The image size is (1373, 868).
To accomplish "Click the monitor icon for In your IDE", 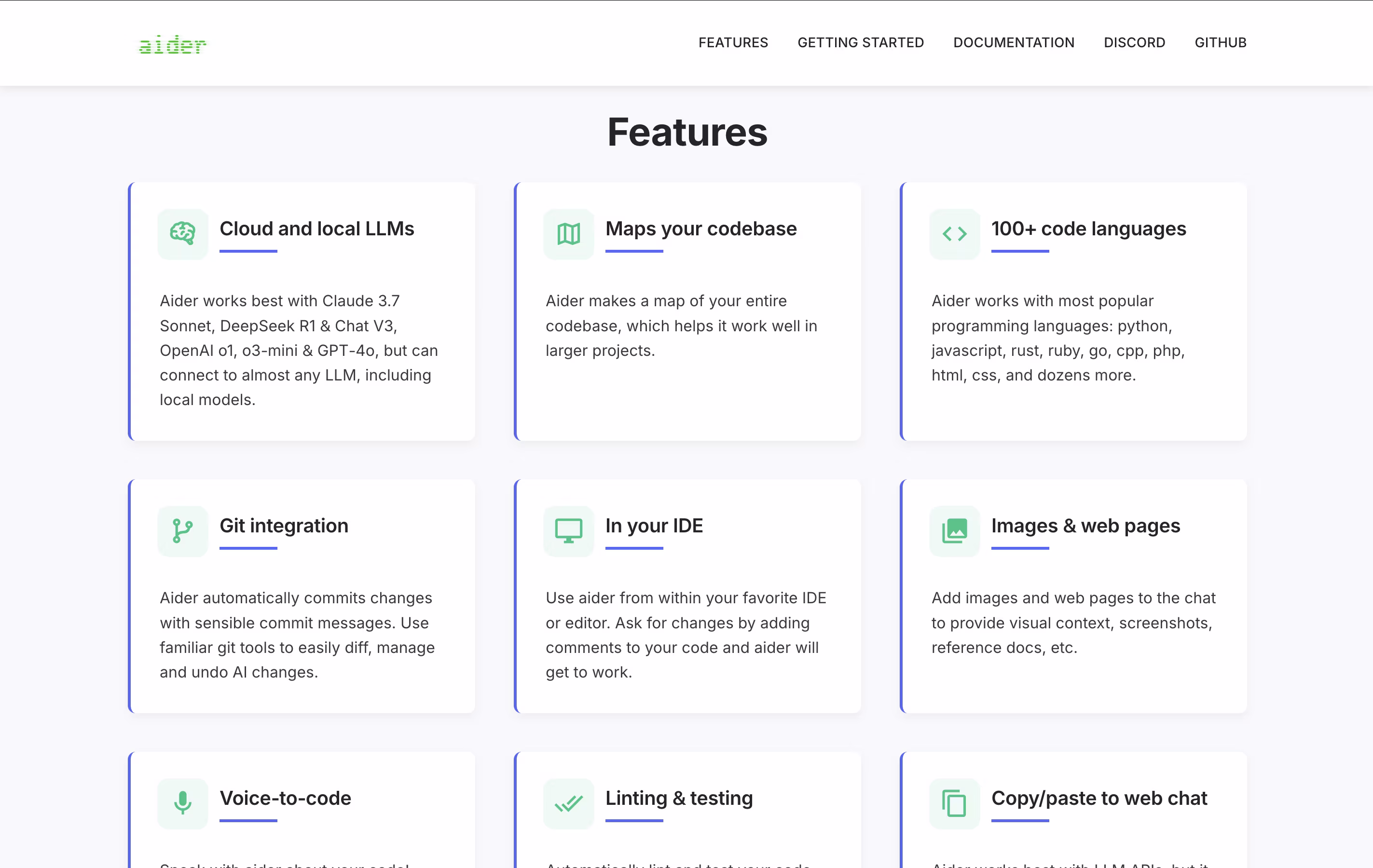I will tap(568, 530).
